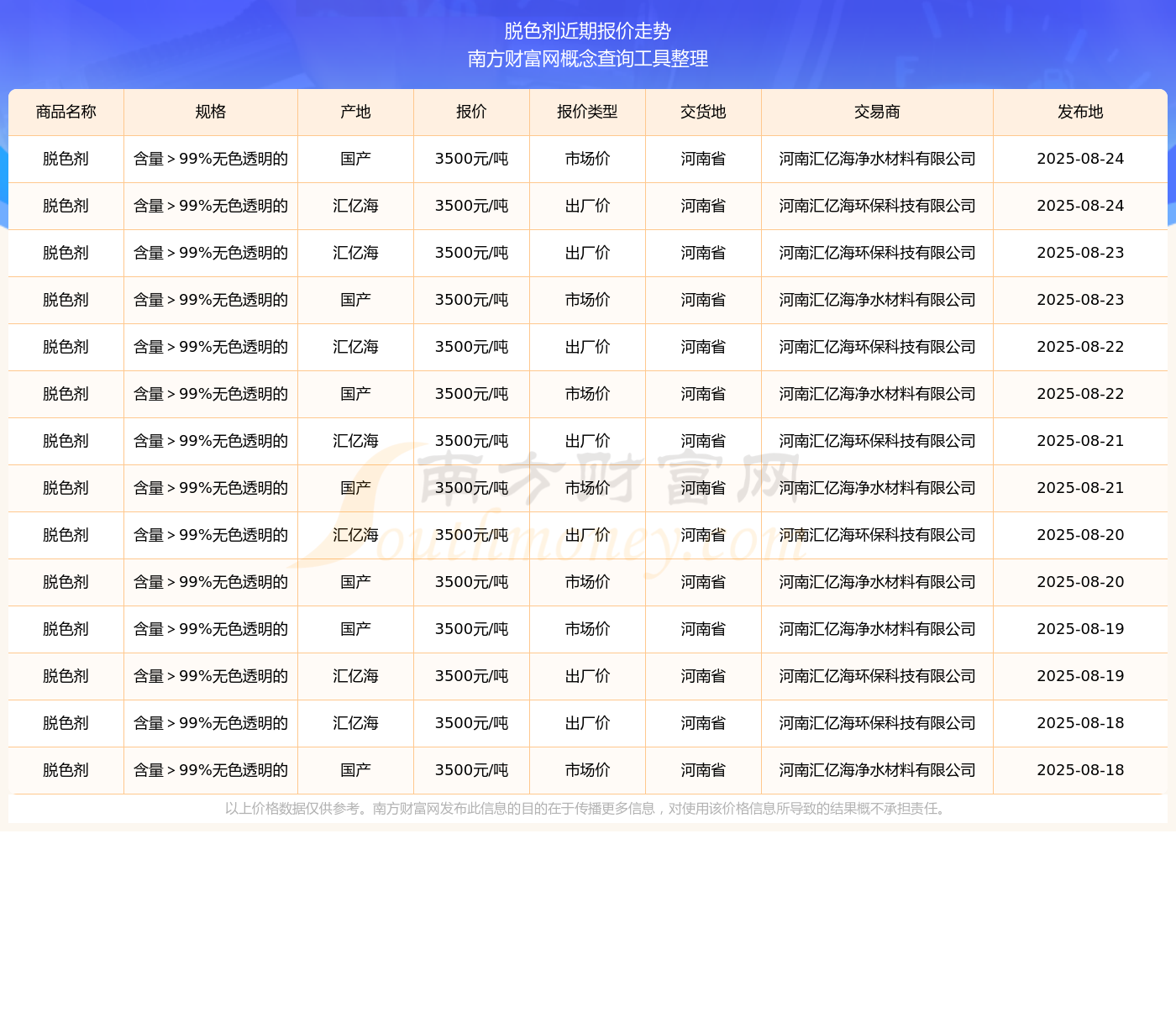
Task: Select 河南汇亿海净水材料有限公司 in the 2025-08-20 row
Action: pyautogui.click(x=877, y=582)
